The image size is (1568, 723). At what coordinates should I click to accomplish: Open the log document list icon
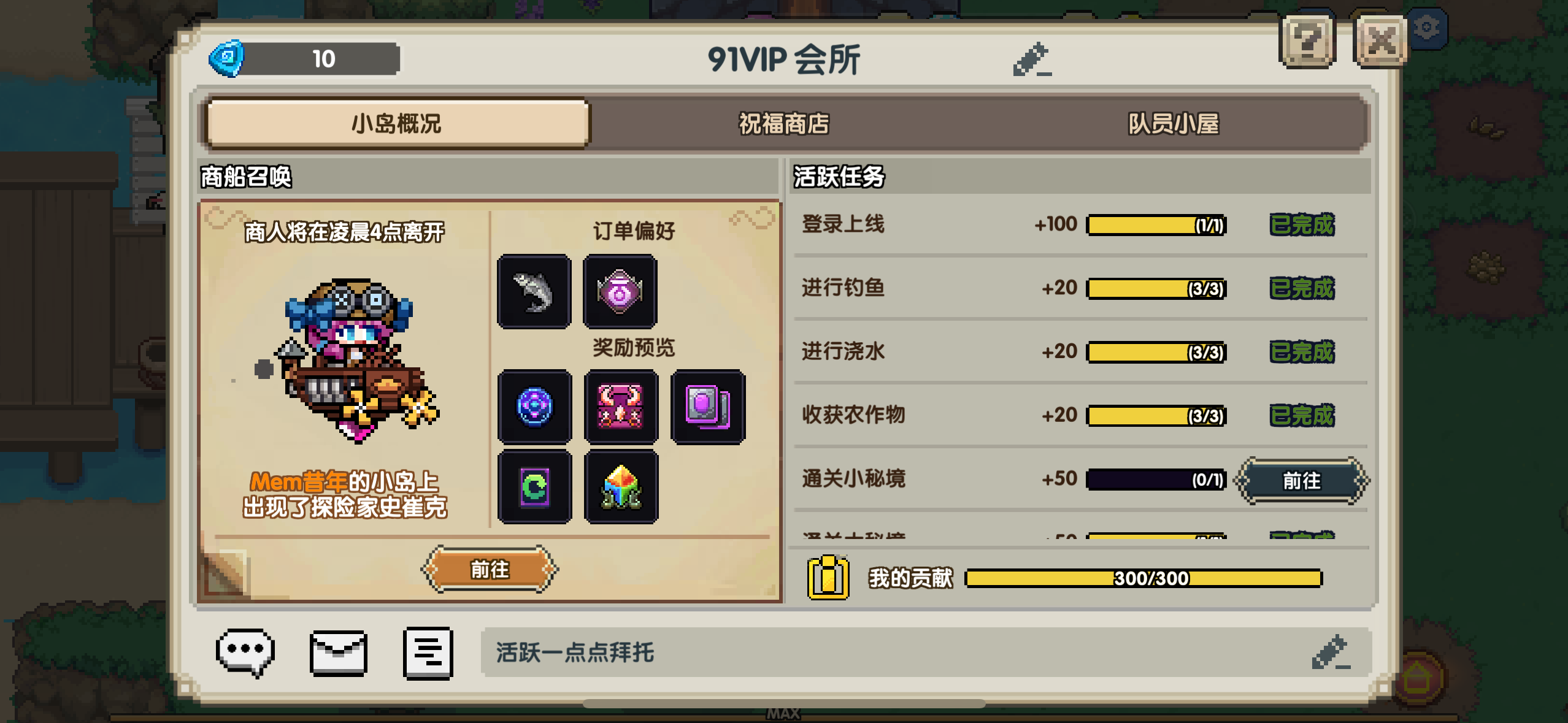click(428, 652)
